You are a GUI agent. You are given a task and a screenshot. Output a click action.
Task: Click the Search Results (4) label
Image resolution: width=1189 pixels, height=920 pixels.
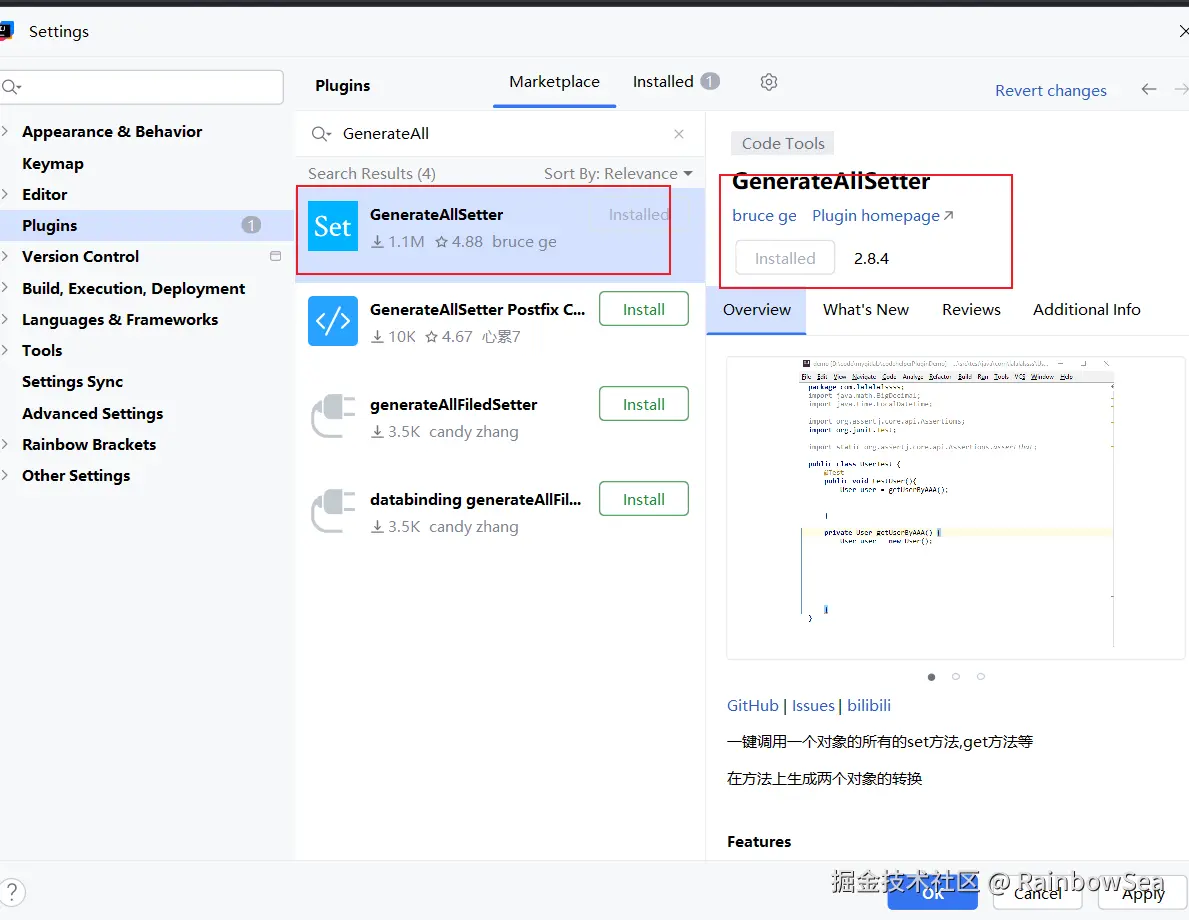pos(372,174)
